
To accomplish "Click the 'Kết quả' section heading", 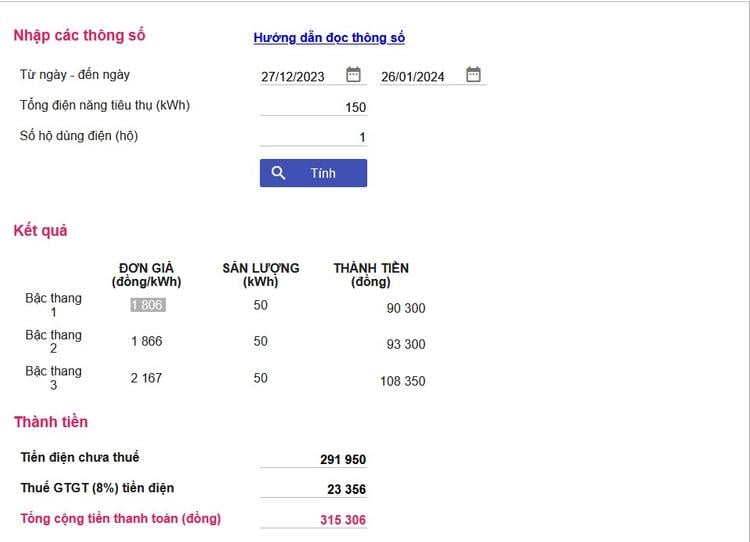I will [40, 231].
